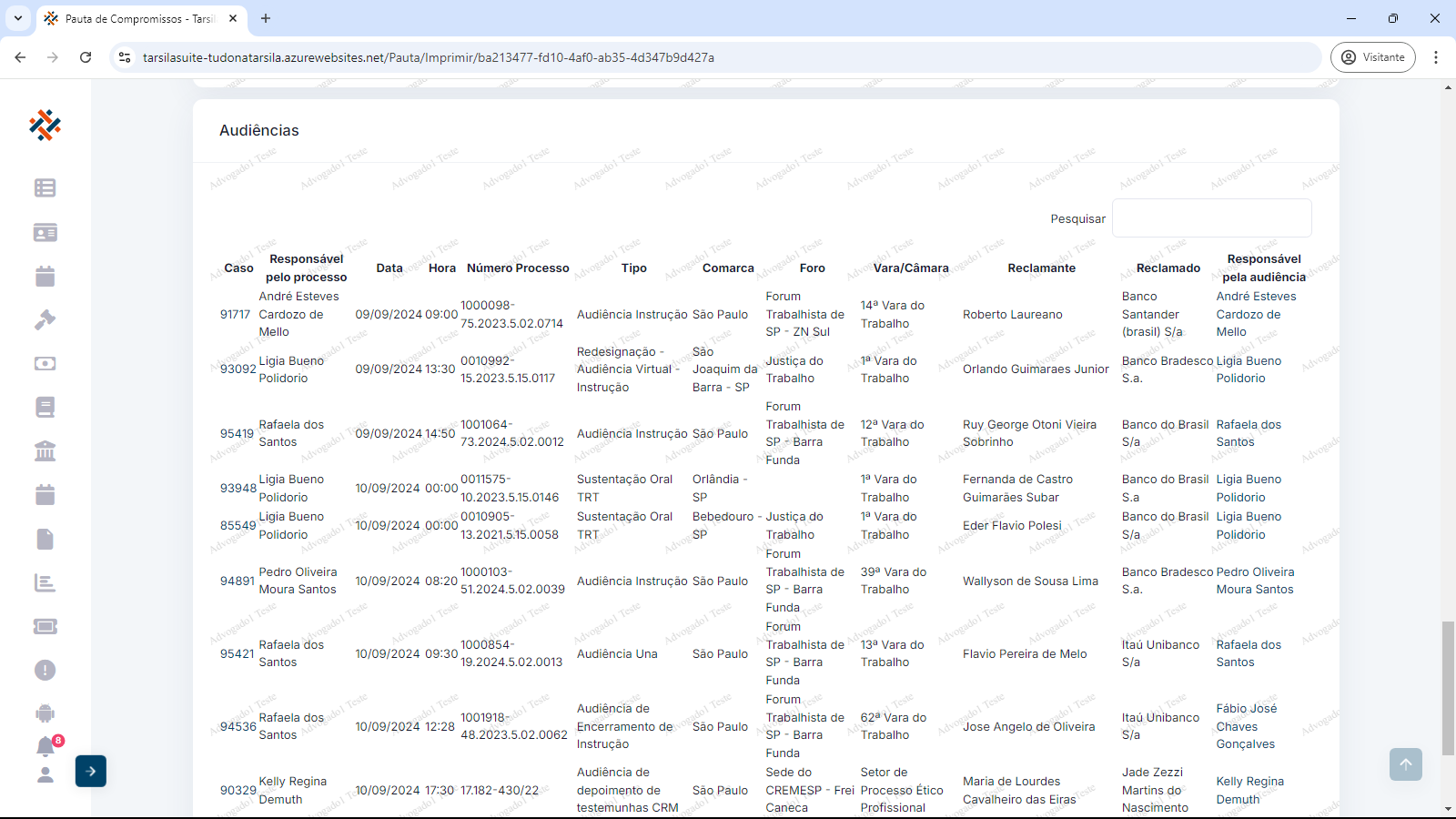This screenshot has width=1456, height=819.
Task: Click the Pesquisar search input field
Action: tap(1211, 218)
